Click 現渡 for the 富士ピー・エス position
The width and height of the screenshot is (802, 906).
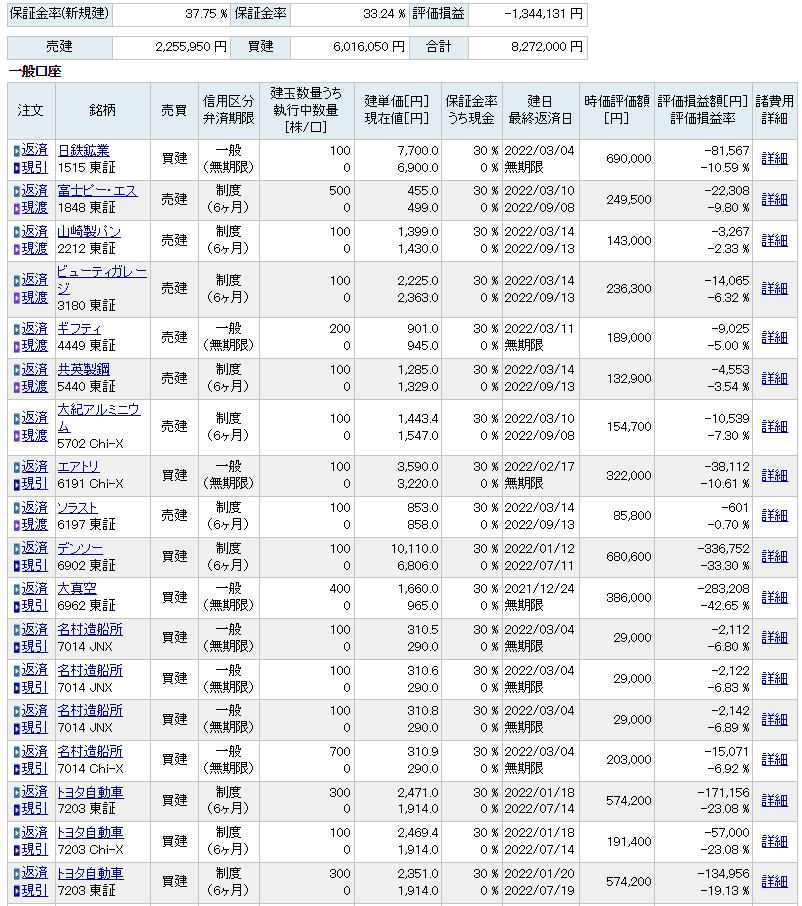[x=35, y=208]
